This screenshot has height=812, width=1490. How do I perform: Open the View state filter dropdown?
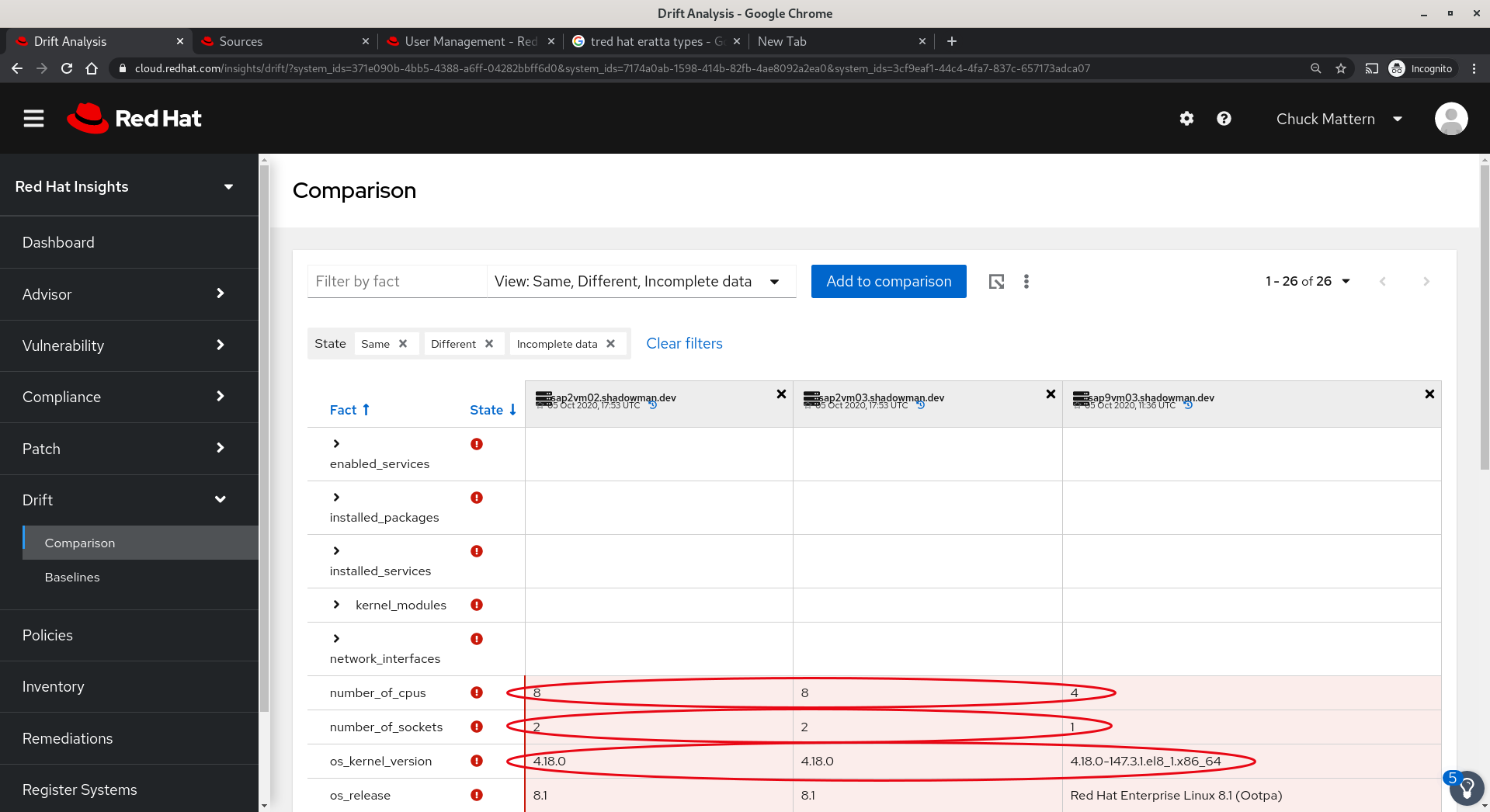pyautogui.click(x=641, y=281)
